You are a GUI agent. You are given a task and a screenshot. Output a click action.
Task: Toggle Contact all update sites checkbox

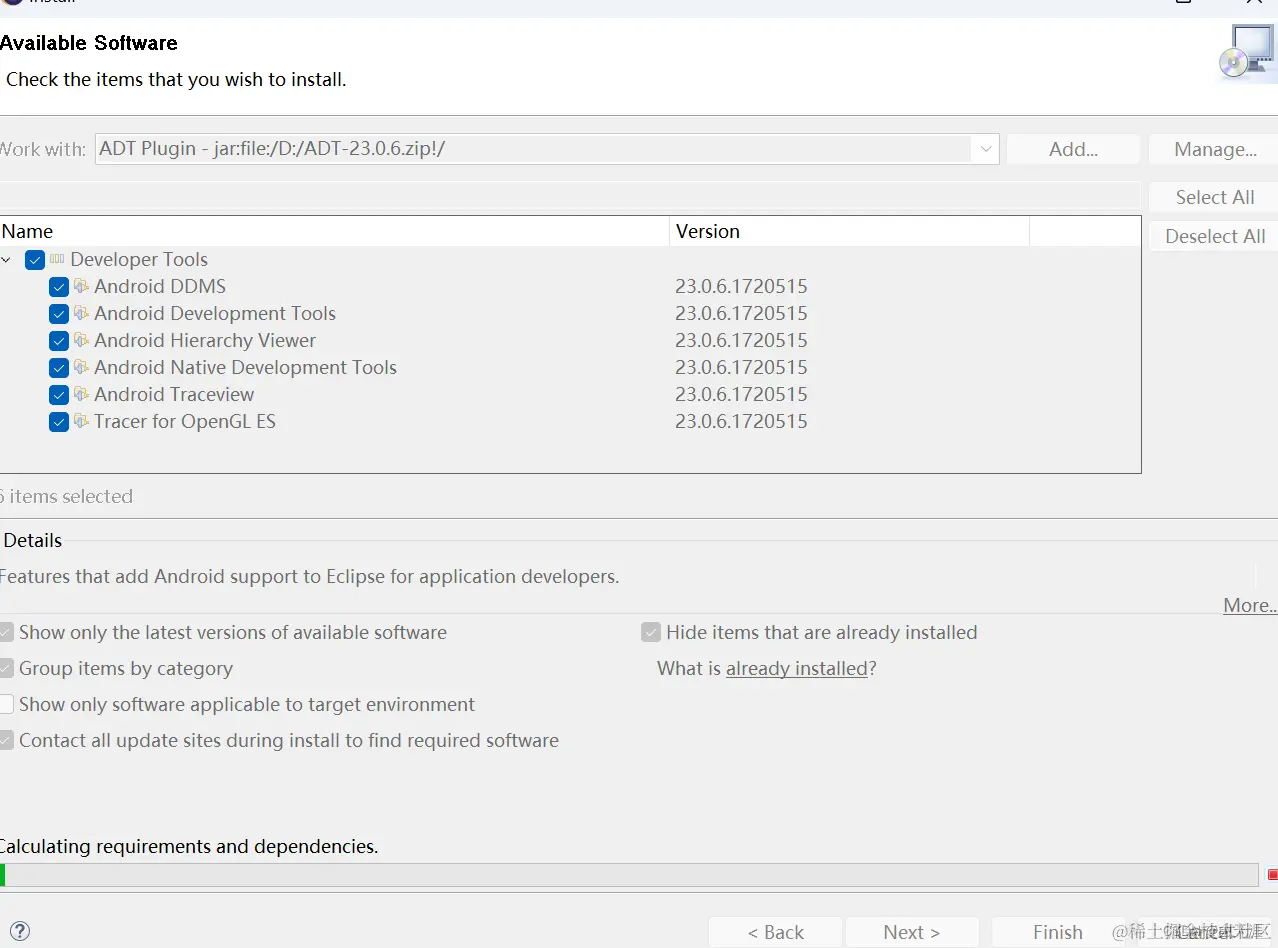coord(6,741)
